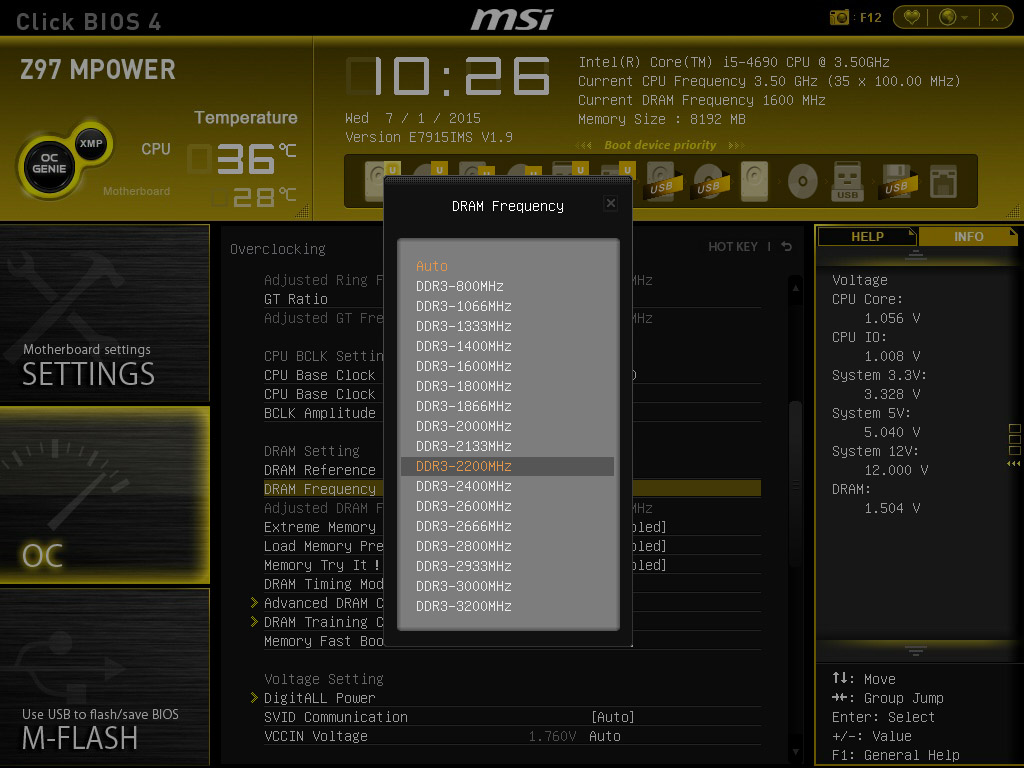Viewport: 1024px width, 768px height.
Task: Close the DRAM Frequency popup
Action: 611,203
